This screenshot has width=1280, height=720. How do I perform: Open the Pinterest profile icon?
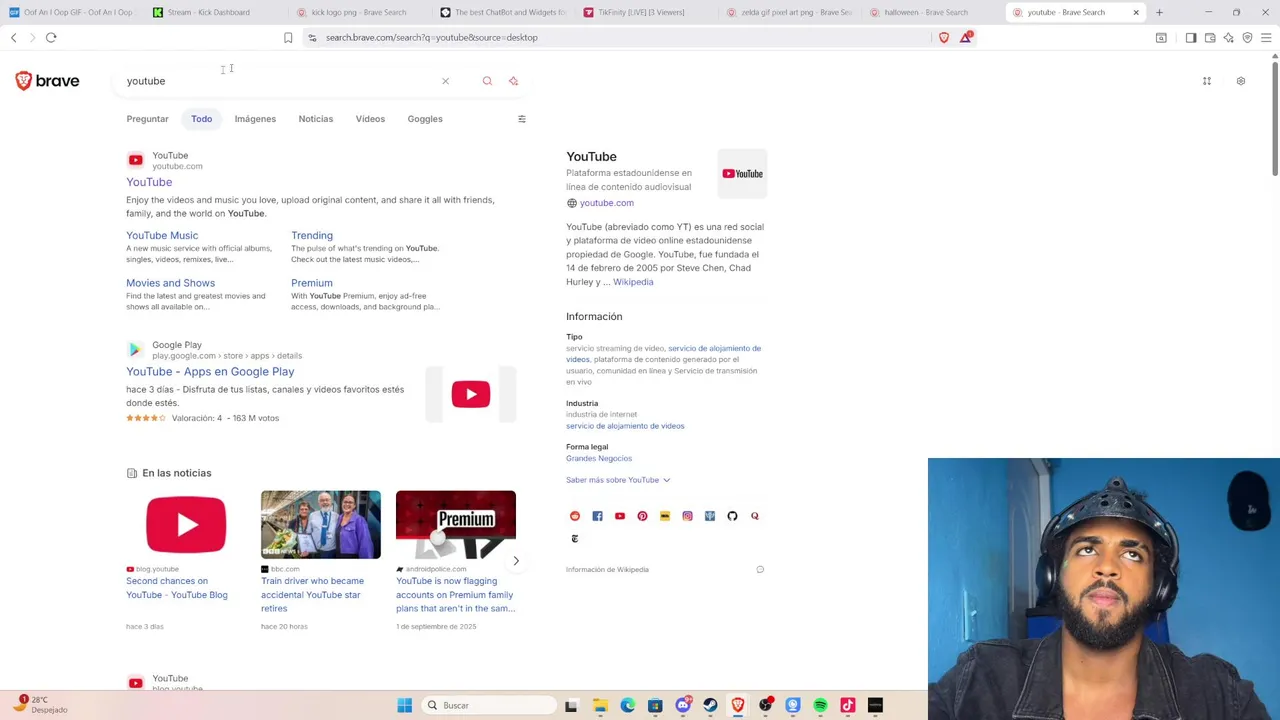pos(642,516)
